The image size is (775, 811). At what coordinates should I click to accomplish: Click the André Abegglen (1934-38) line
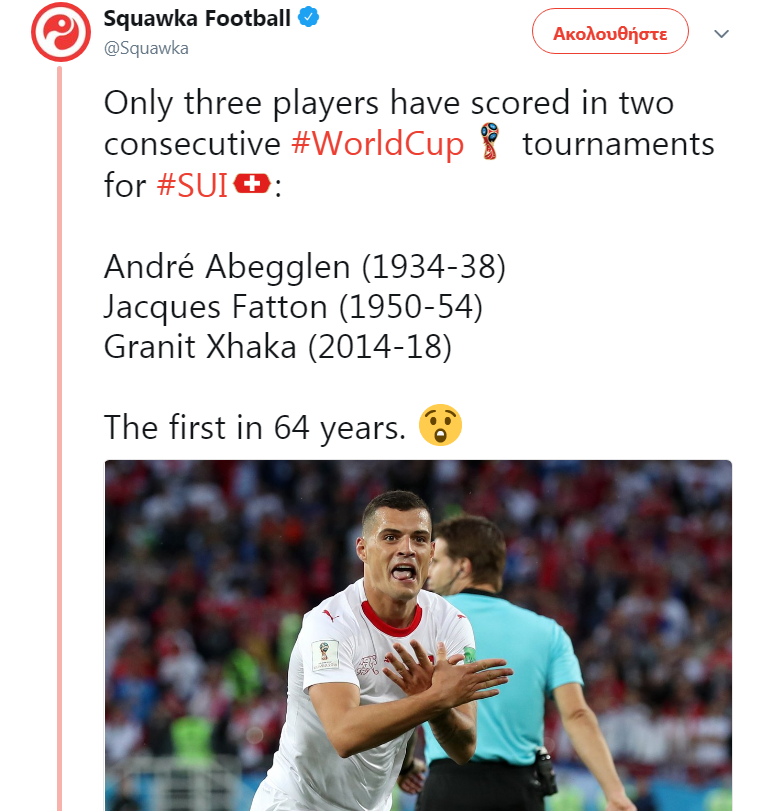click(x=305, y=267)
